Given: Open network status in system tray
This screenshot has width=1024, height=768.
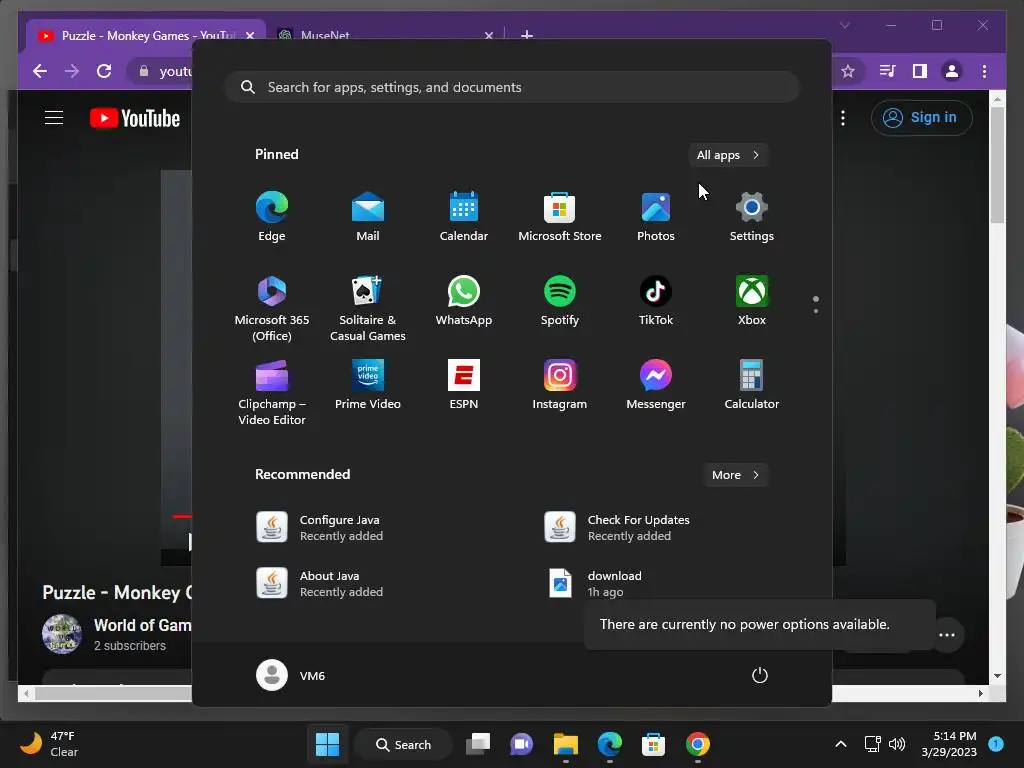Looking at the screenshot, I should [872, 744].
